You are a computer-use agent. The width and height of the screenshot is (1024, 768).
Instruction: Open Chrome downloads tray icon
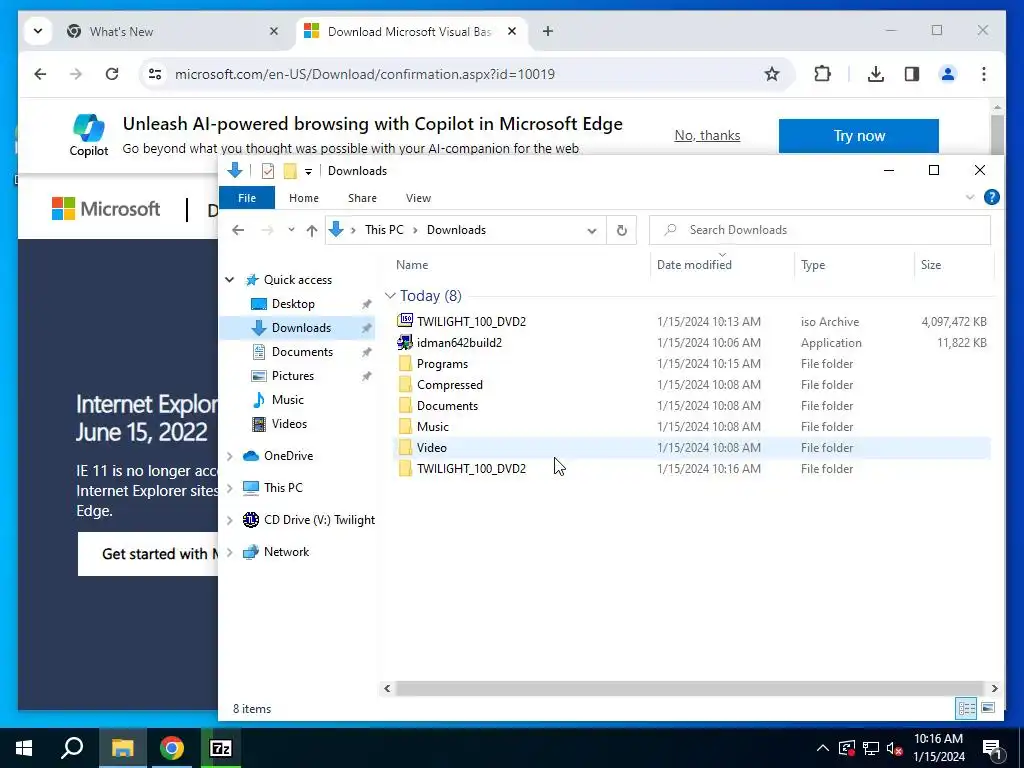pos(876,74)
